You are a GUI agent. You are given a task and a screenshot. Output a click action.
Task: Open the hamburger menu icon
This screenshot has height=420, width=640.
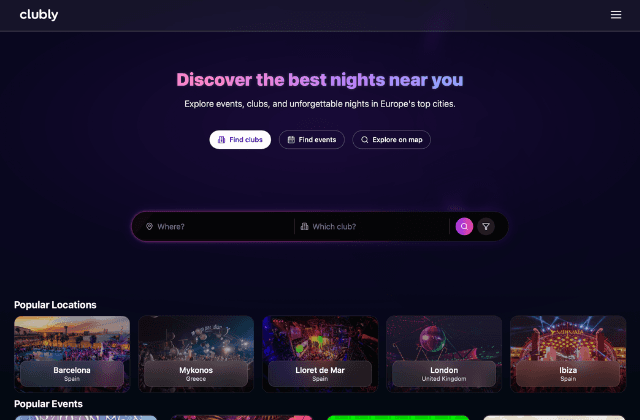616,15
